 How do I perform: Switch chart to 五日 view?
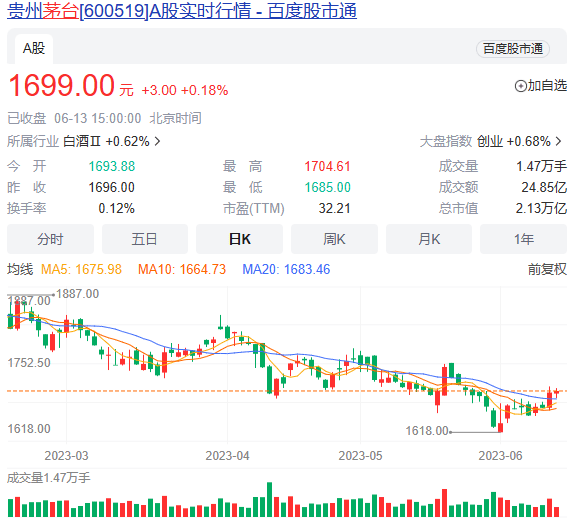pyautogui.click(x=145, y=239)
